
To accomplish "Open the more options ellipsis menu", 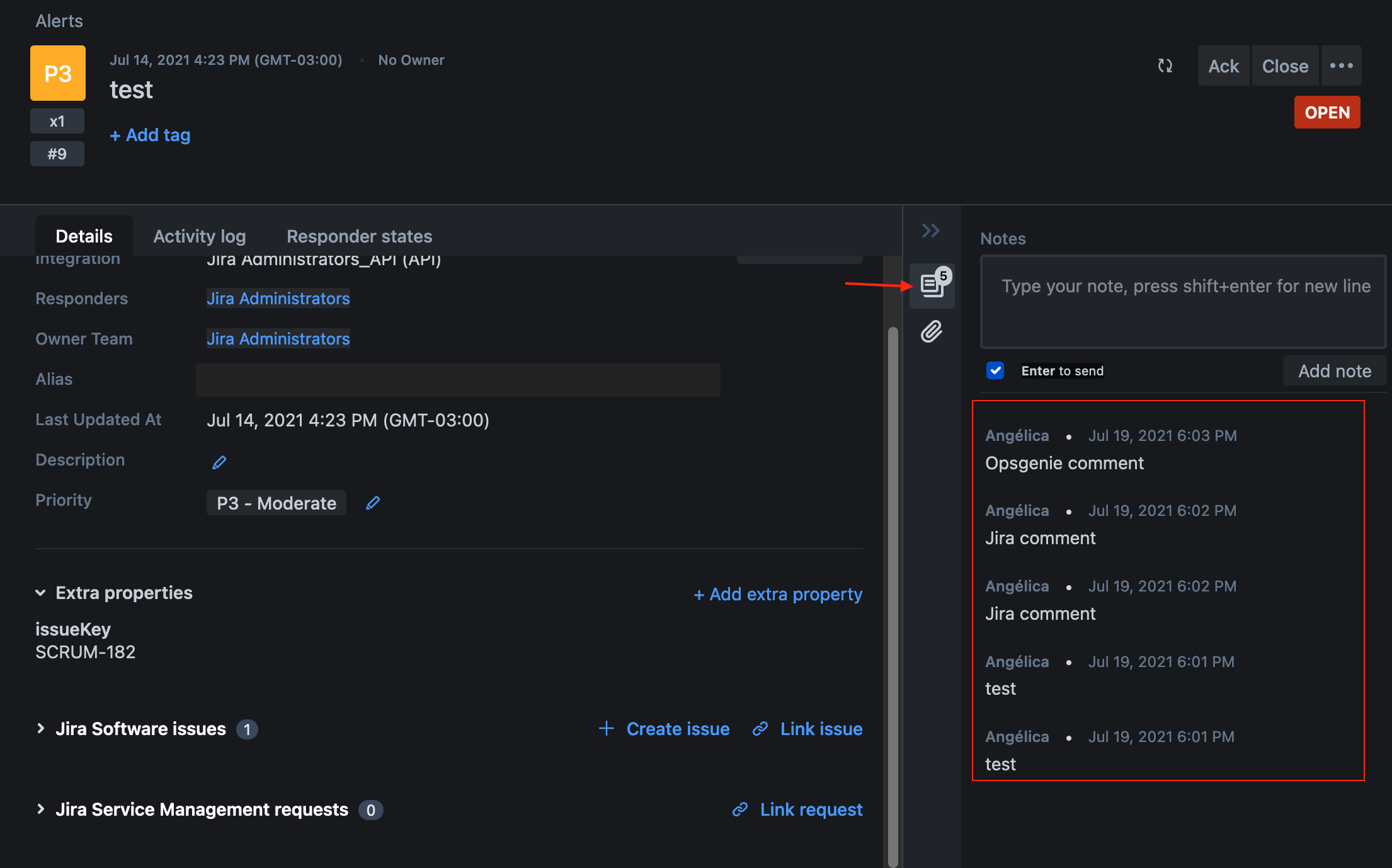I will tap(1341, 65).
